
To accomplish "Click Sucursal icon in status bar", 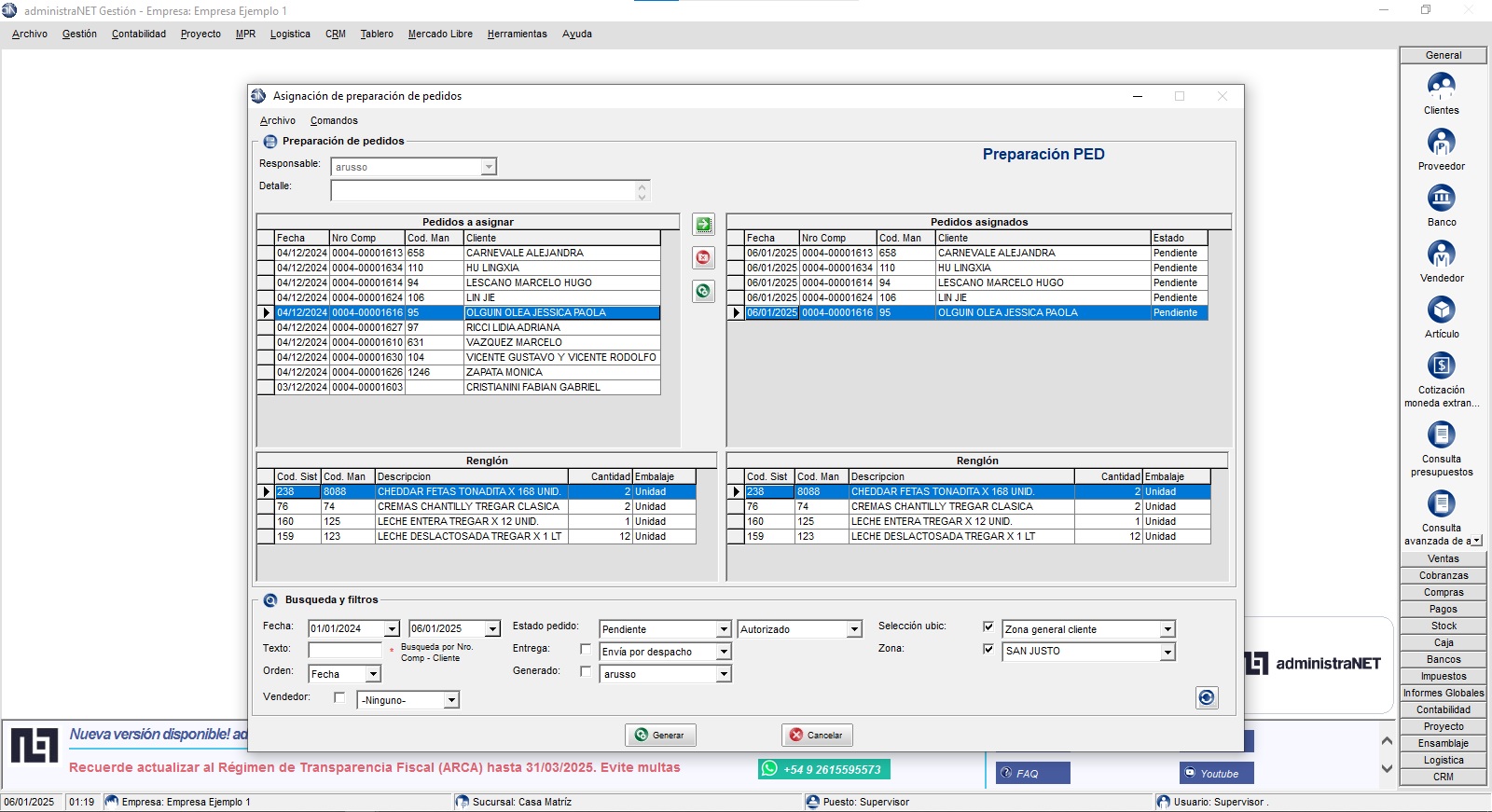I will (x=462, y=802).
